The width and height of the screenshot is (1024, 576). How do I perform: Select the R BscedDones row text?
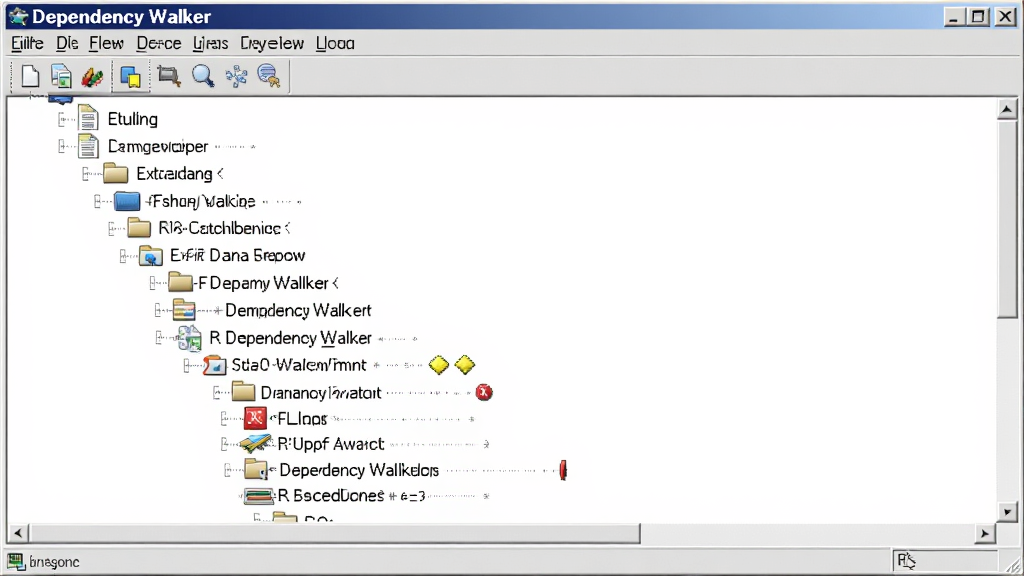point(330,496)
